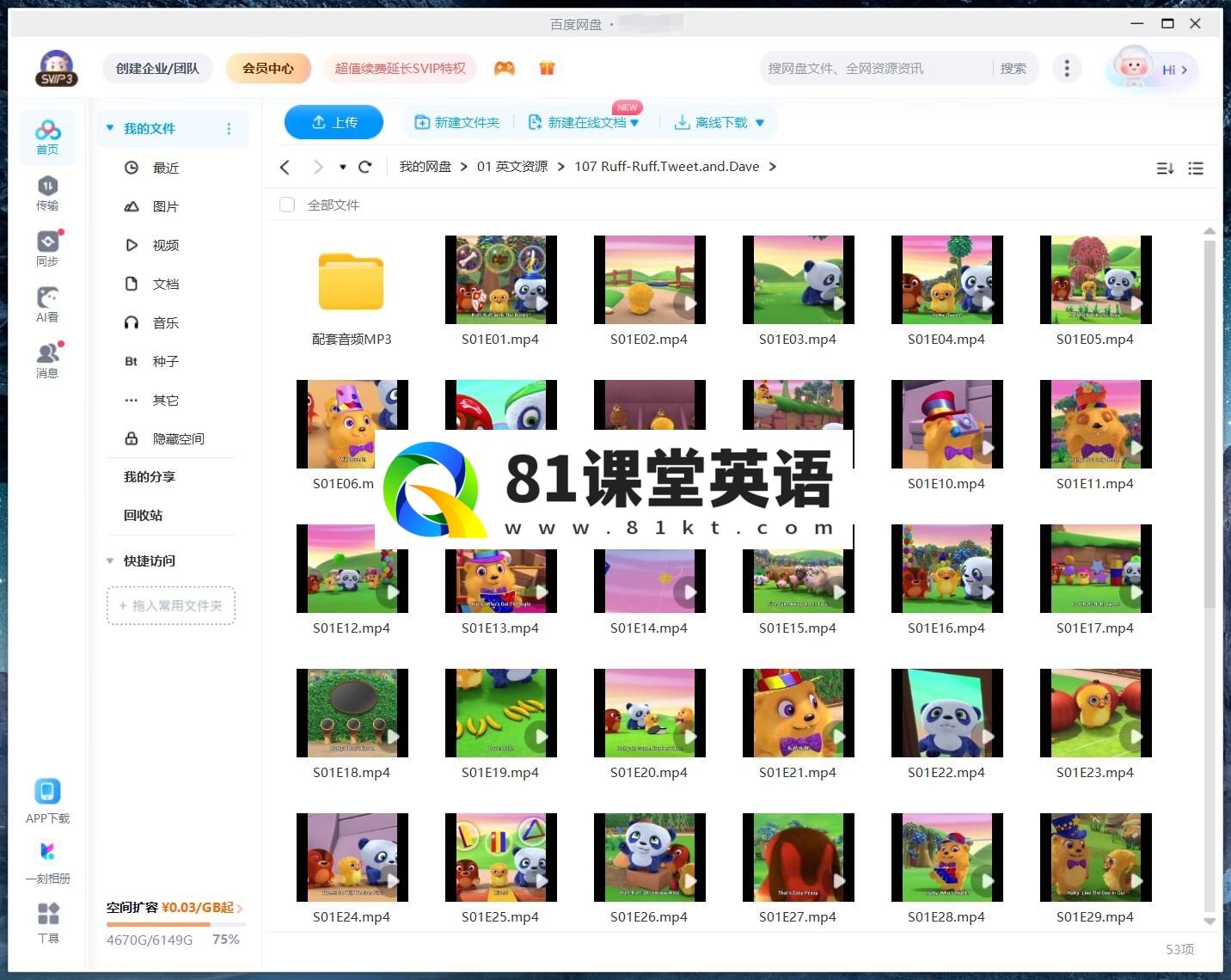Select the S01E29.mp4 thumbnail
This screenshot has height=980, width=1231.
pyautogui.click(x=1096, y=858)
